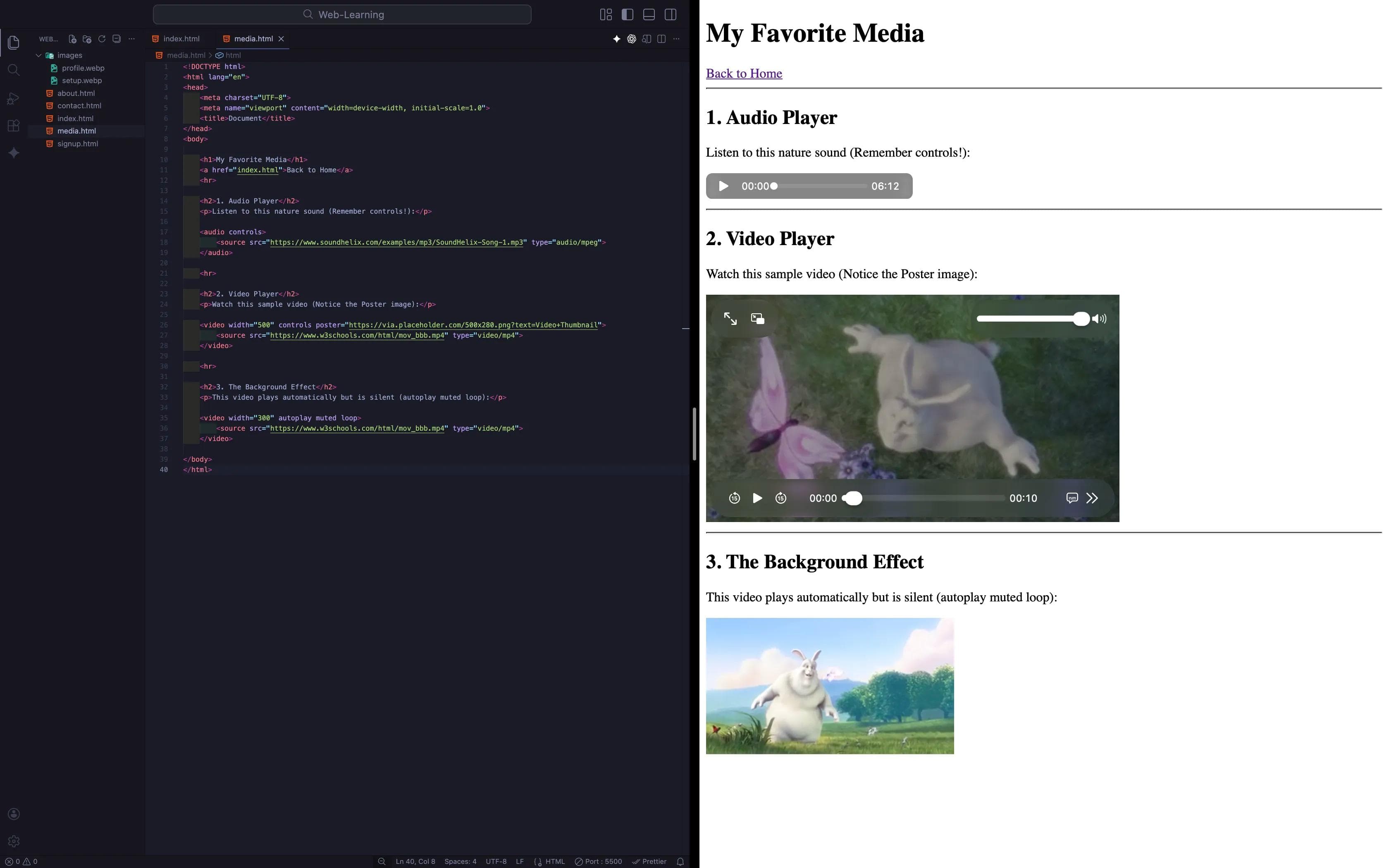Collapse the images folder
This screenshot has width=1389, height=868.
coord(38,55)
